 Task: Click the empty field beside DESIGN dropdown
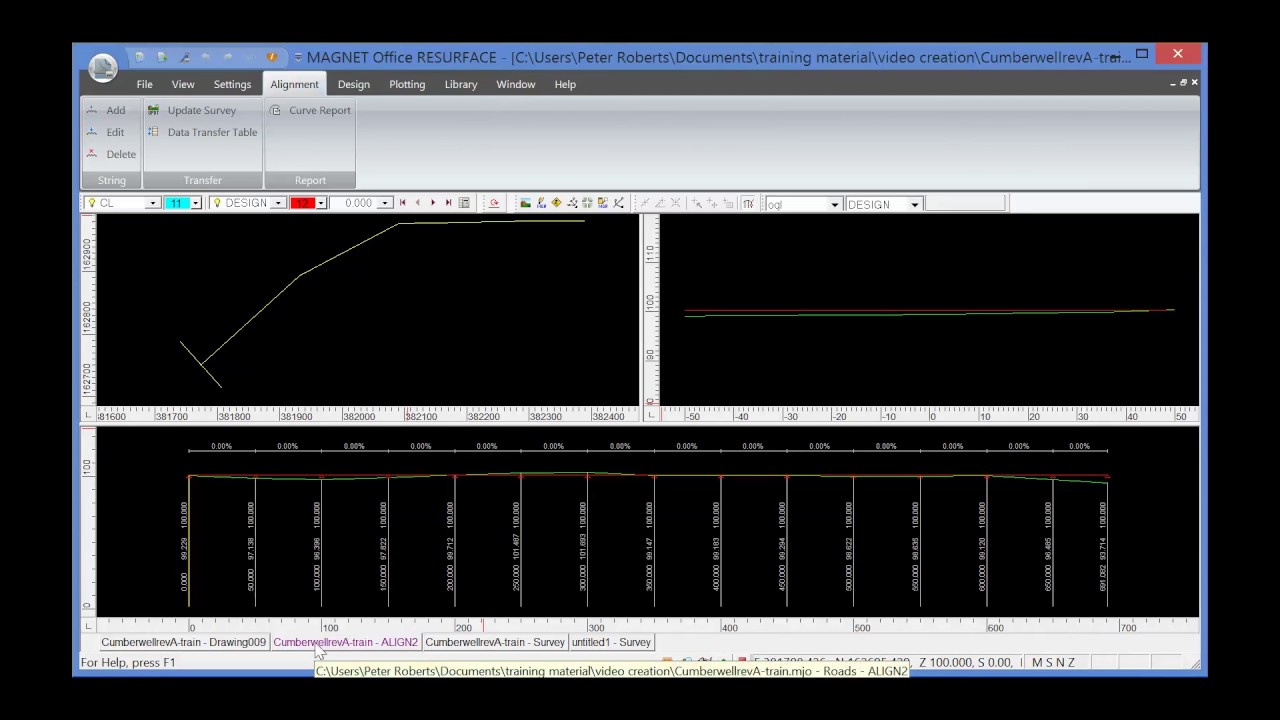coord(965,203)
